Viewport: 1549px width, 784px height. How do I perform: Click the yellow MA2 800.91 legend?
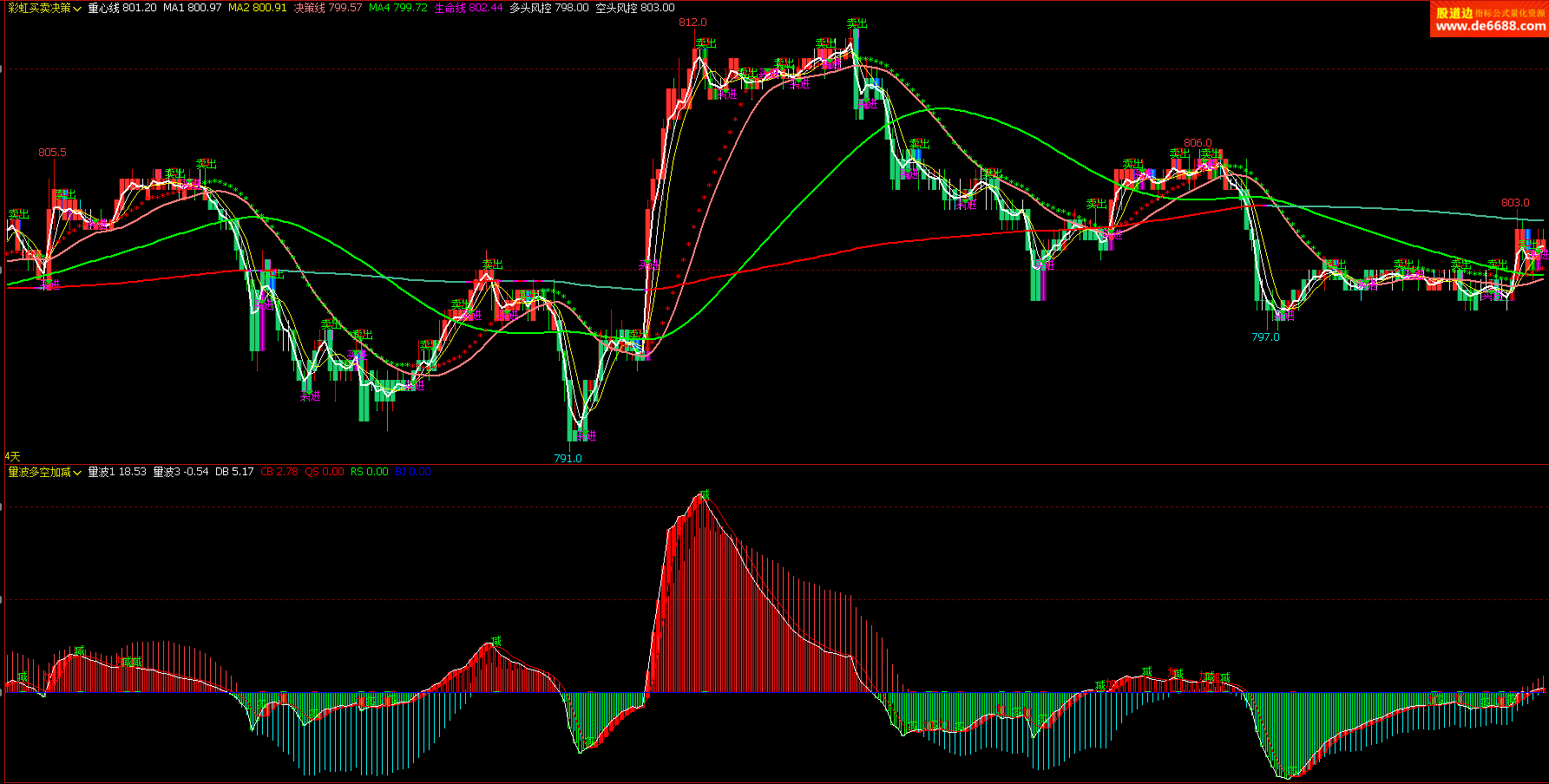pos(257,8)
